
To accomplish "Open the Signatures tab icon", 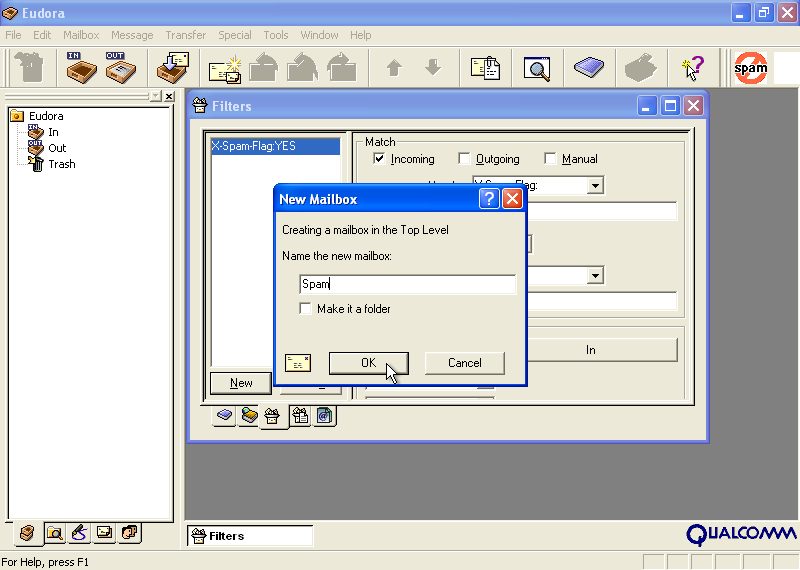I will [x=80, y=533].
